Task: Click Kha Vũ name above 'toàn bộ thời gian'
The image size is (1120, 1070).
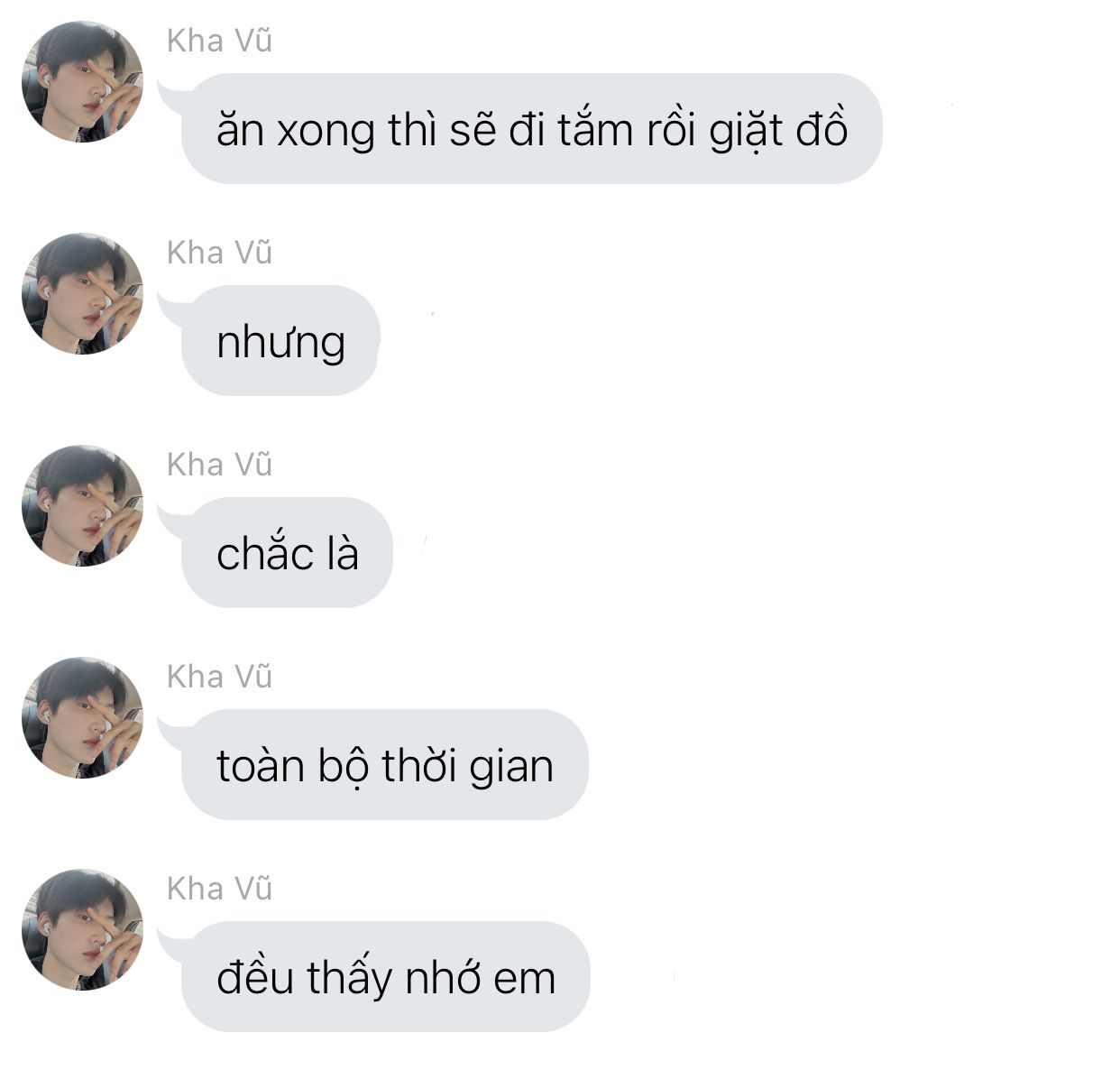Action: pos(219,677)
